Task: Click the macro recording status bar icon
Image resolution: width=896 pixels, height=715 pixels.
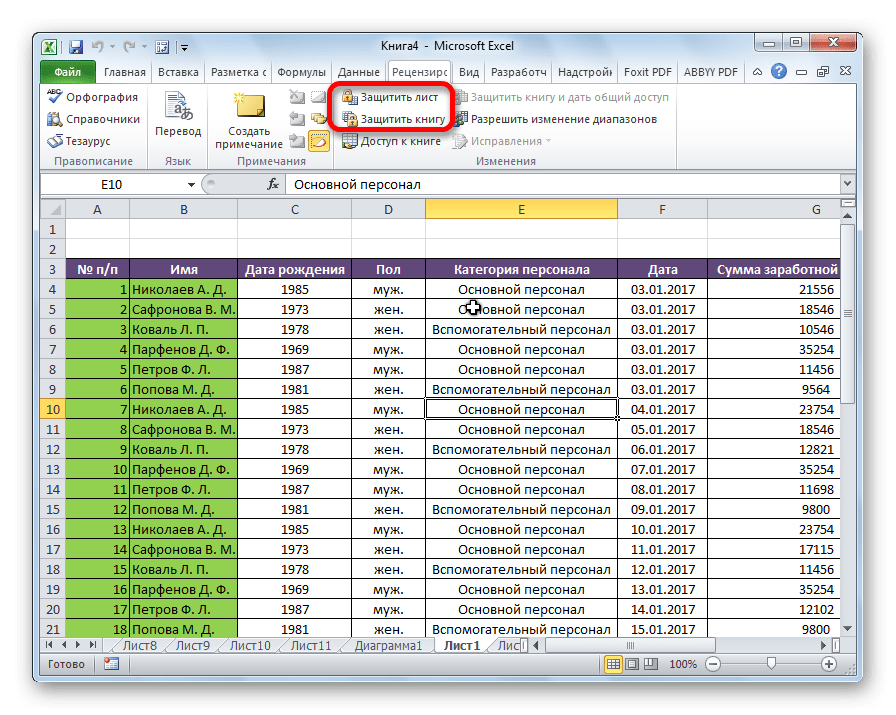Action: [x=111, y=664]
